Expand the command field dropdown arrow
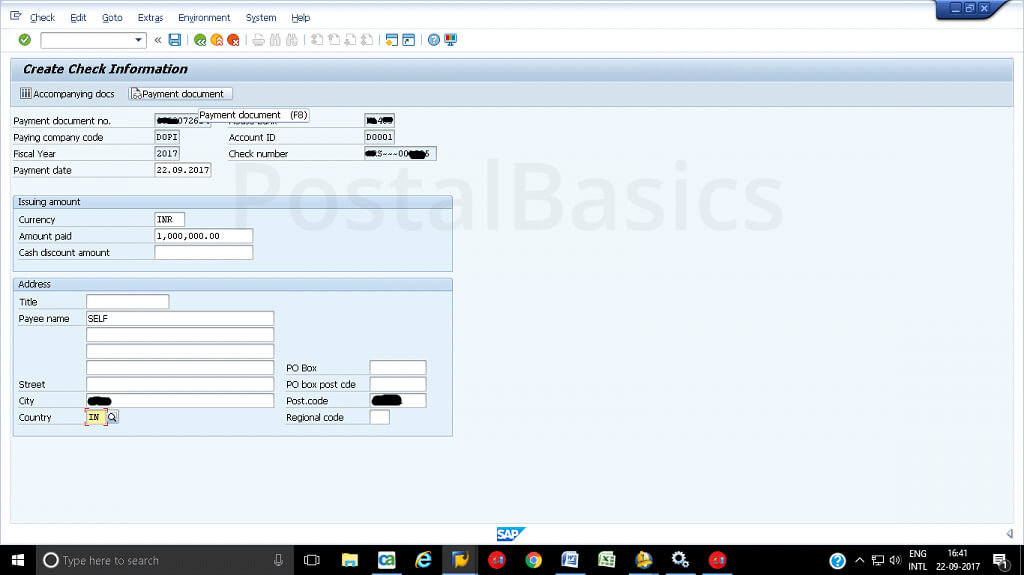This screenshot has height=575, width=1024. [x=139, y=40]
